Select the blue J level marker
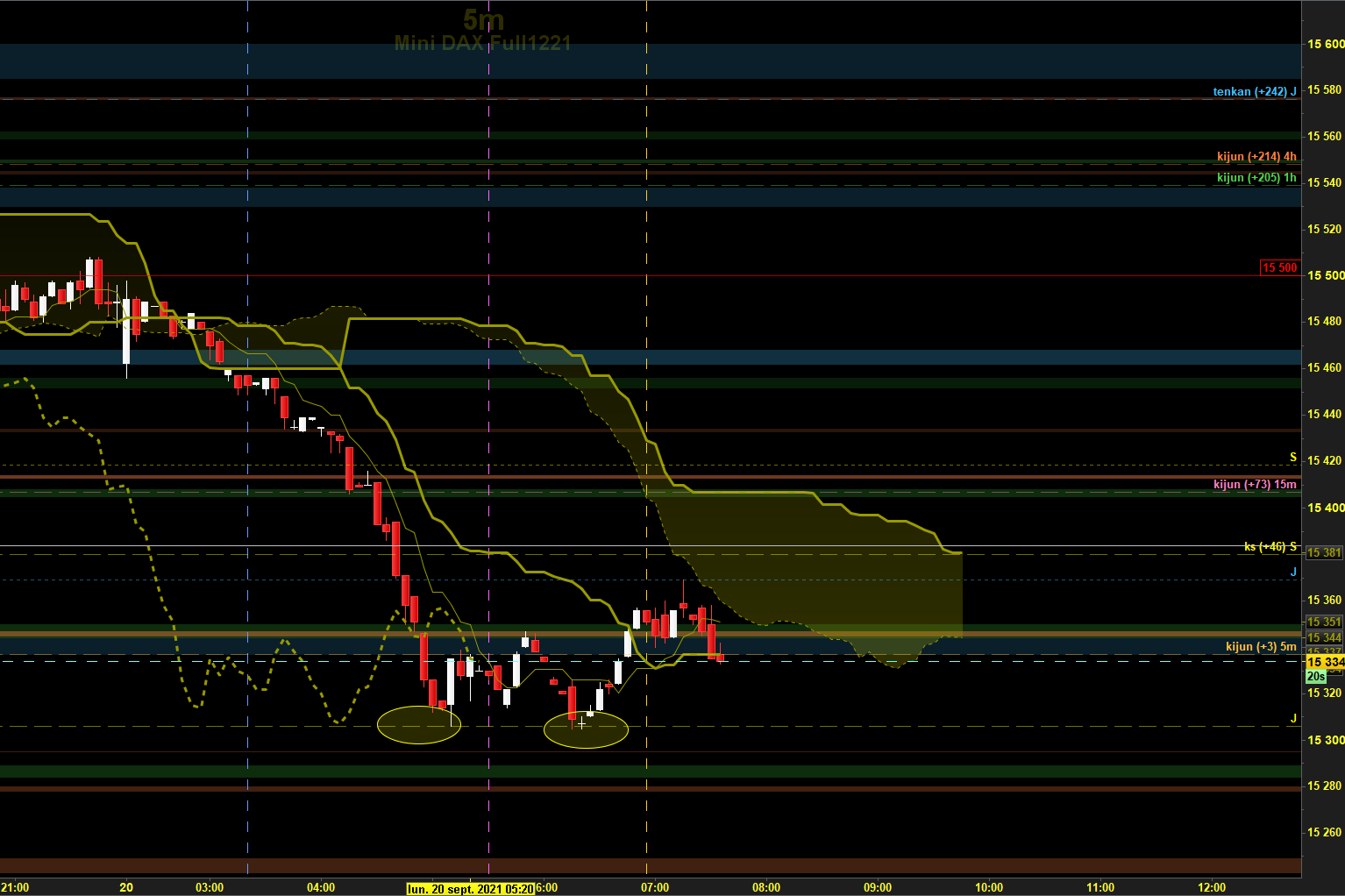 pos(1293,572)
